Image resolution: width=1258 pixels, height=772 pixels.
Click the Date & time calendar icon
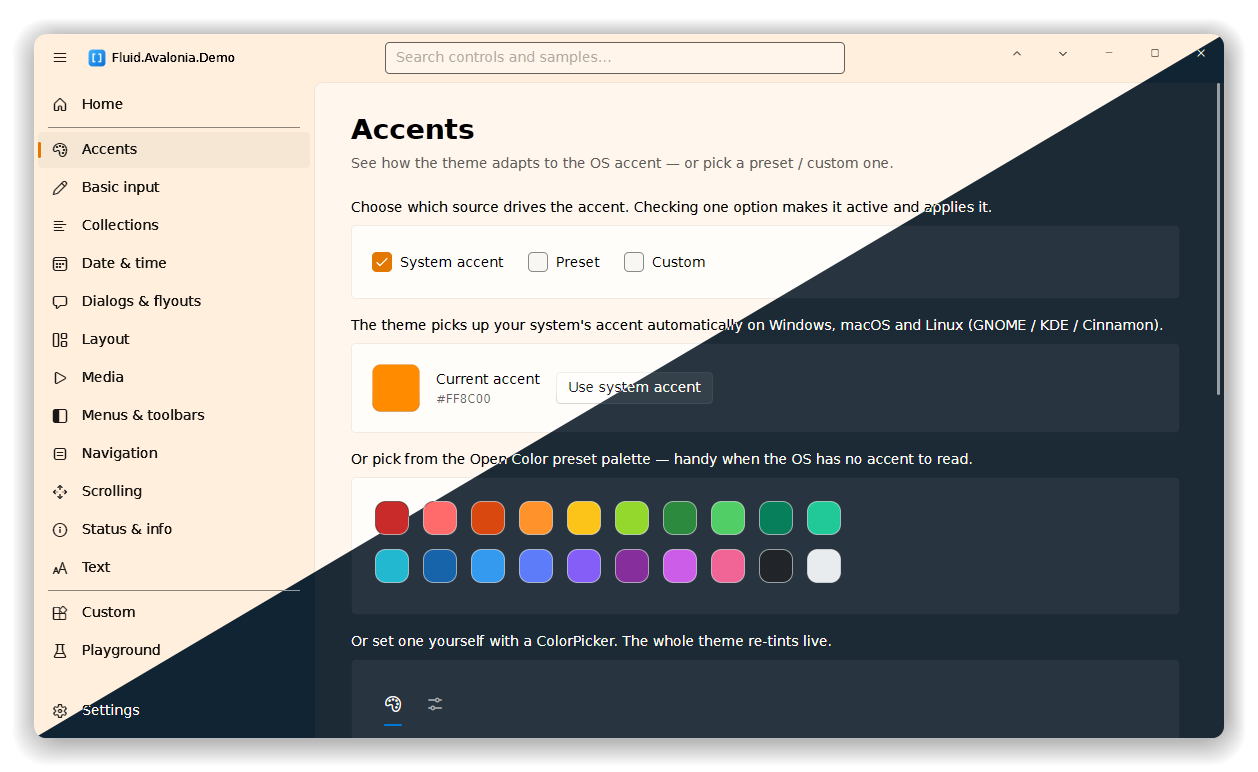60,263
